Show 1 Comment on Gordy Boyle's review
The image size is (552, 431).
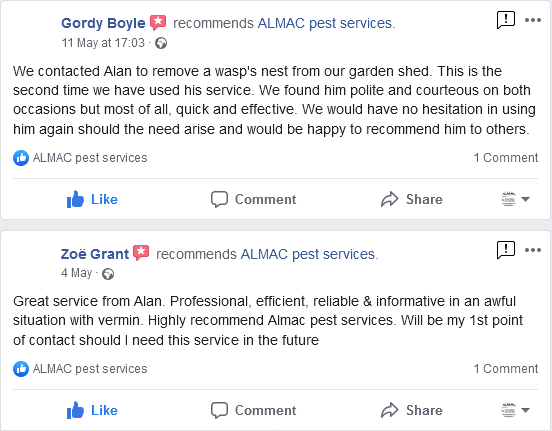point(506,158)
